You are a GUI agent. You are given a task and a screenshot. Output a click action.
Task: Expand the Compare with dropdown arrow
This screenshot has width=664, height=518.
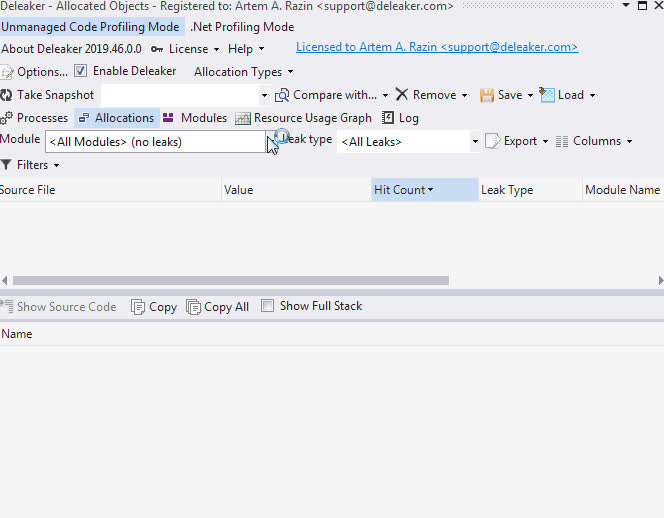385,95
